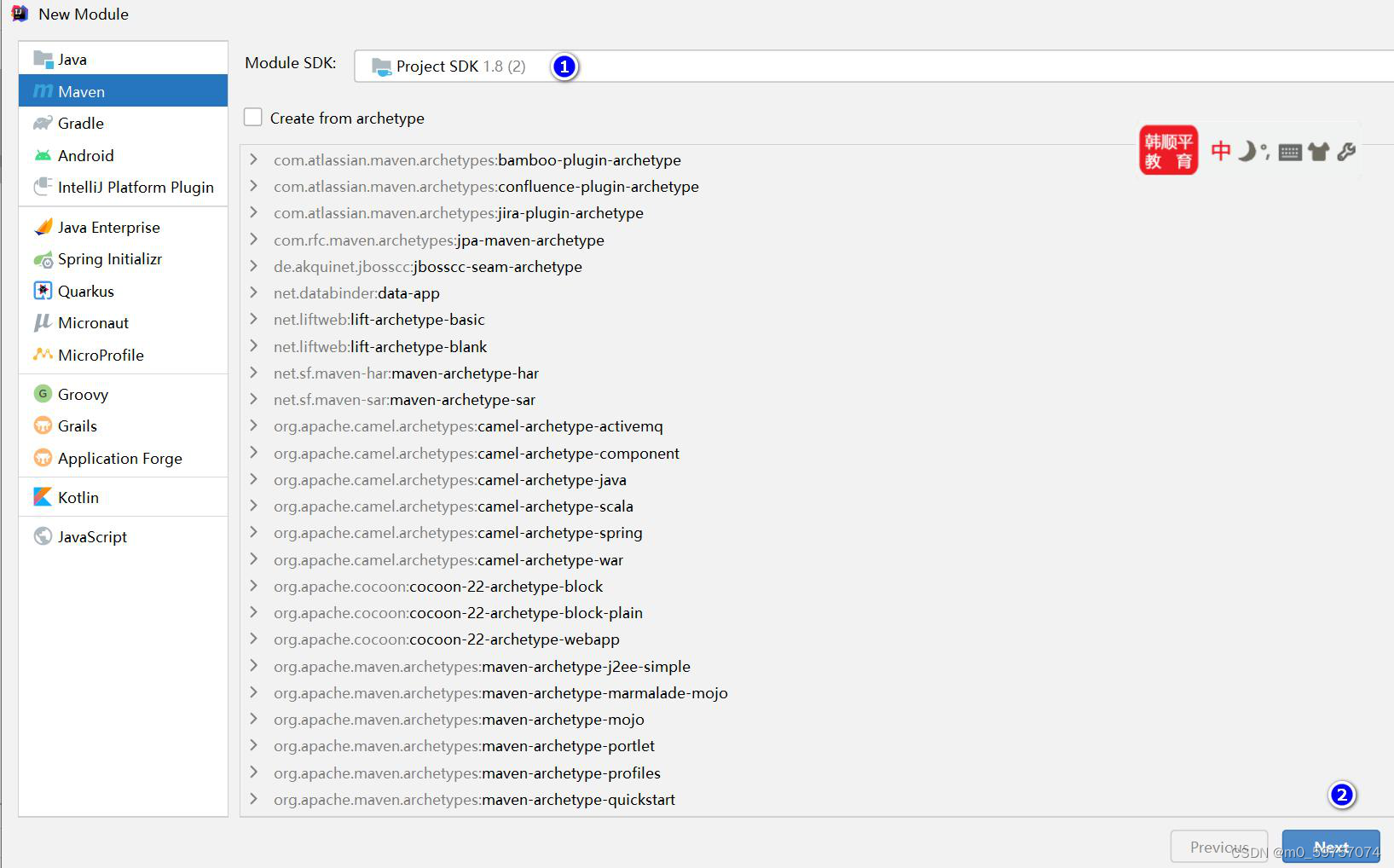The height and width of the screenshot is (868, 1394).
Task: Select cocoon-22-archetype-webapp entry
Action: (447, 639)
